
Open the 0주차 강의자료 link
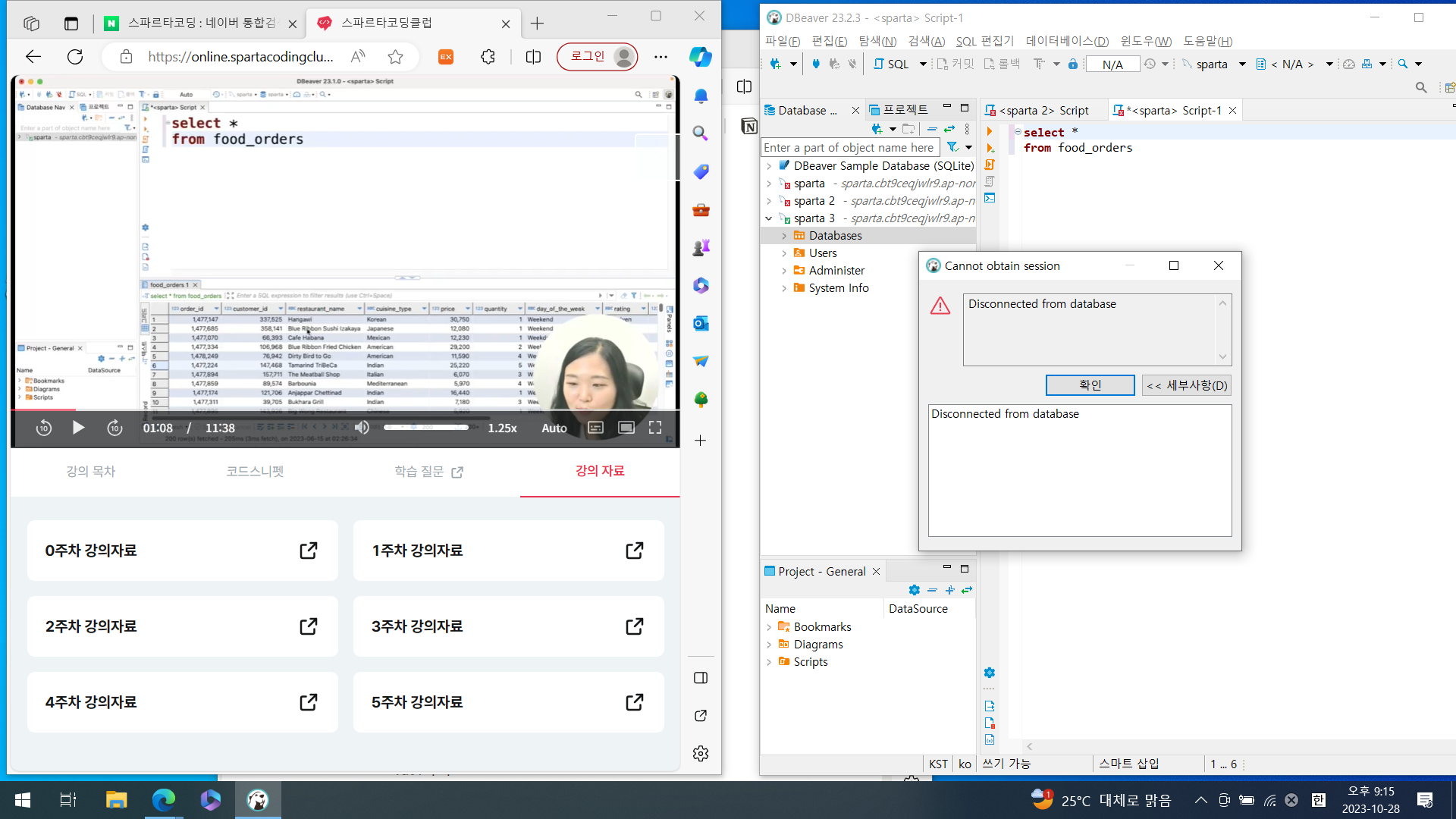click(x=182, y=551)
